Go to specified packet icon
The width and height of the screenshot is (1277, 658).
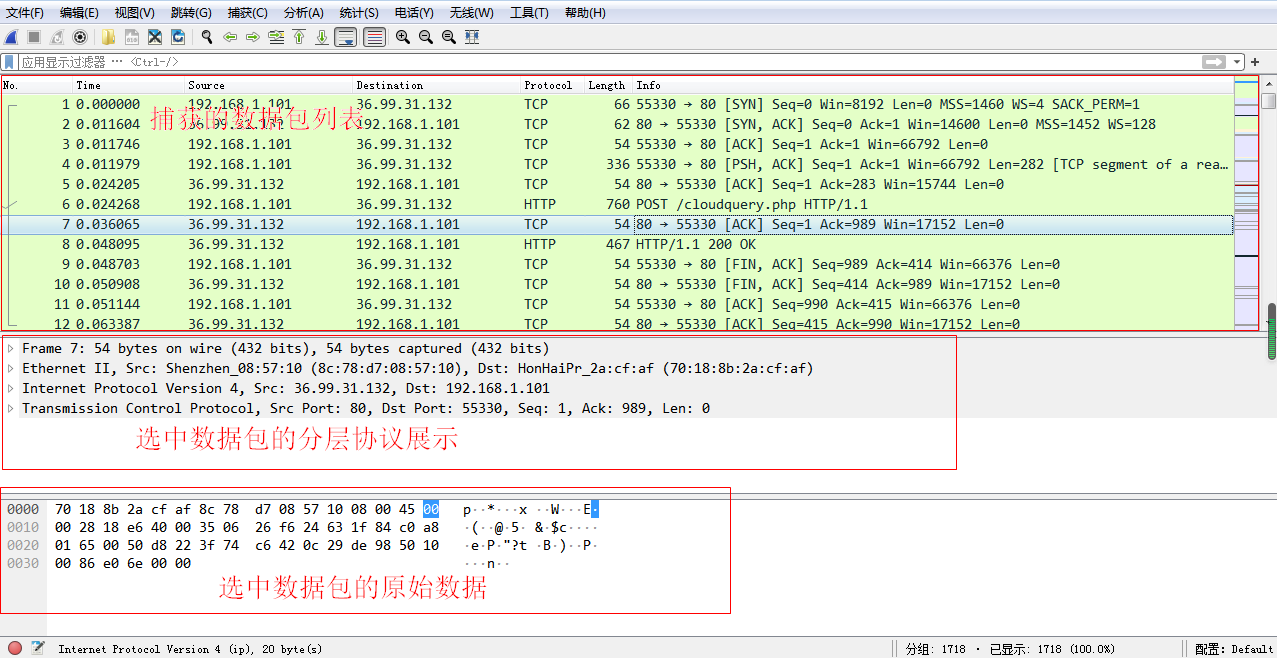[275, 37]
